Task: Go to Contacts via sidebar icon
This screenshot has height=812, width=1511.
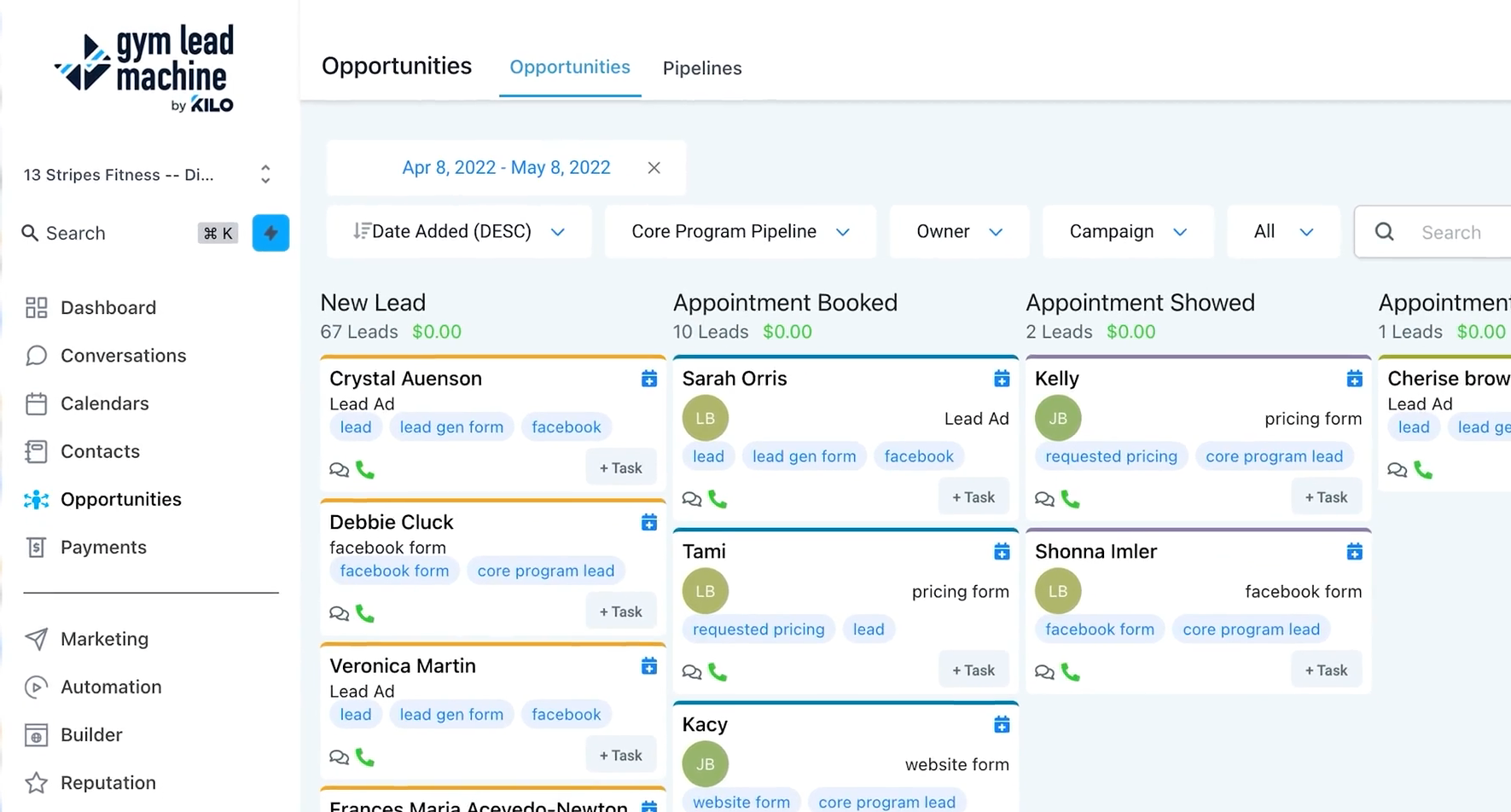Action: [x=37, y=451]
